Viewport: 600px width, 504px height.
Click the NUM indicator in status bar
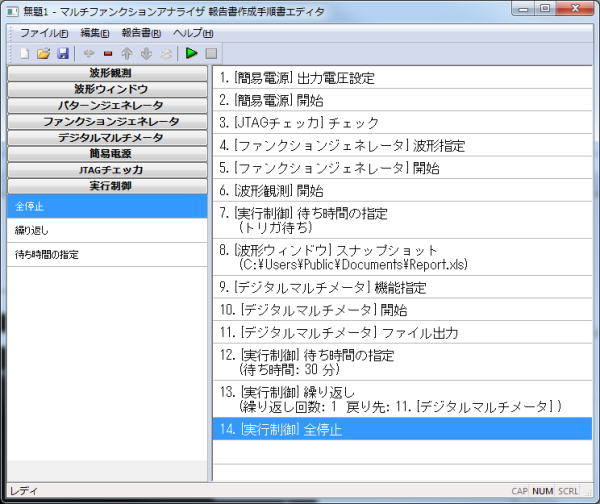point(543,491)
